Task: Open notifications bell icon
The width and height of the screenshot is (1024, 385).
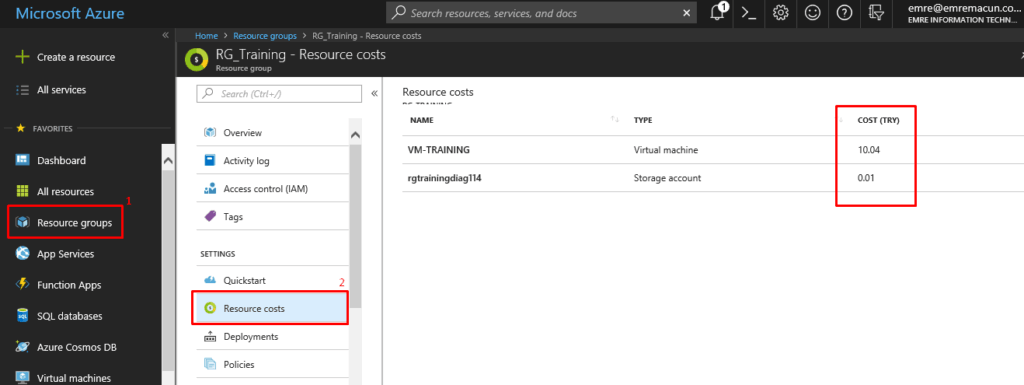Action: click(x=718, y=13)
